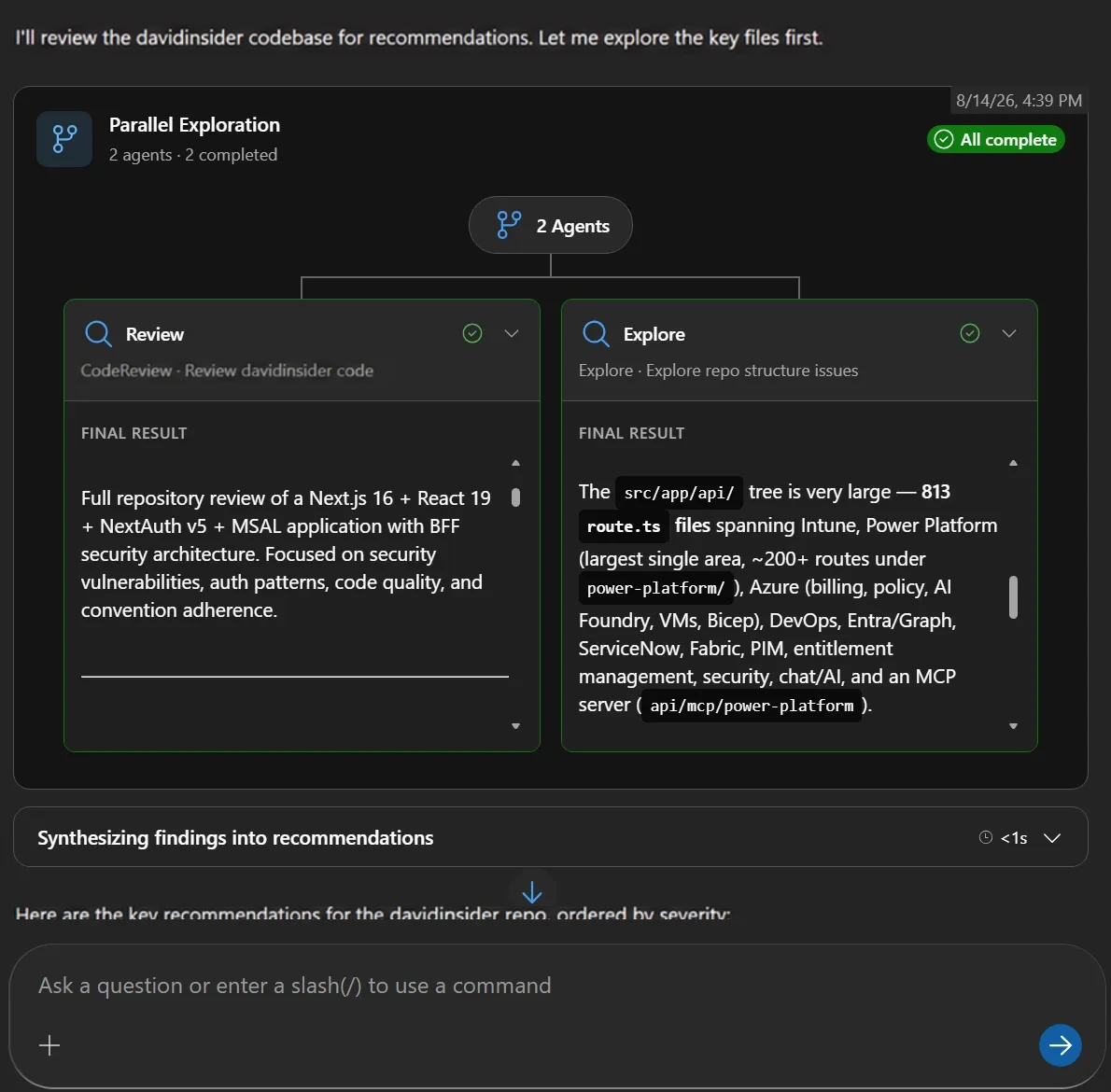Image resolution: width=1111 pixels, height=1092 pixels.
Task: Click the 2 Agents node pill
Action: (551, 225)
